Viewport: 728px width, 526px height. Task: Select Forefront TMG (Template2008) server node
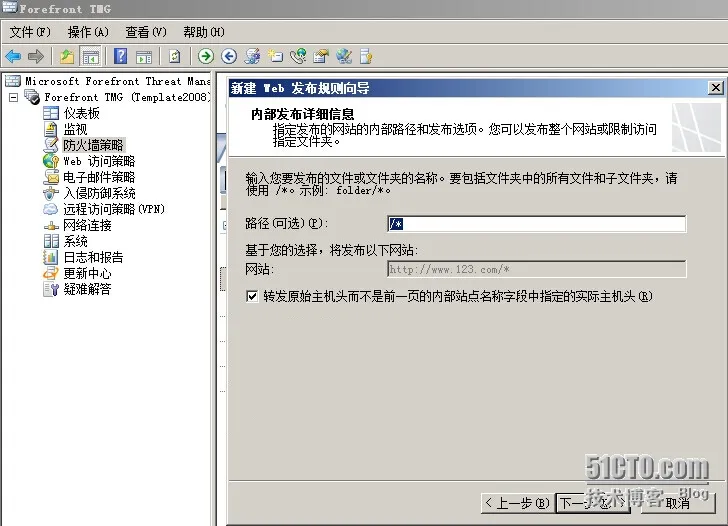pos(127,97)
